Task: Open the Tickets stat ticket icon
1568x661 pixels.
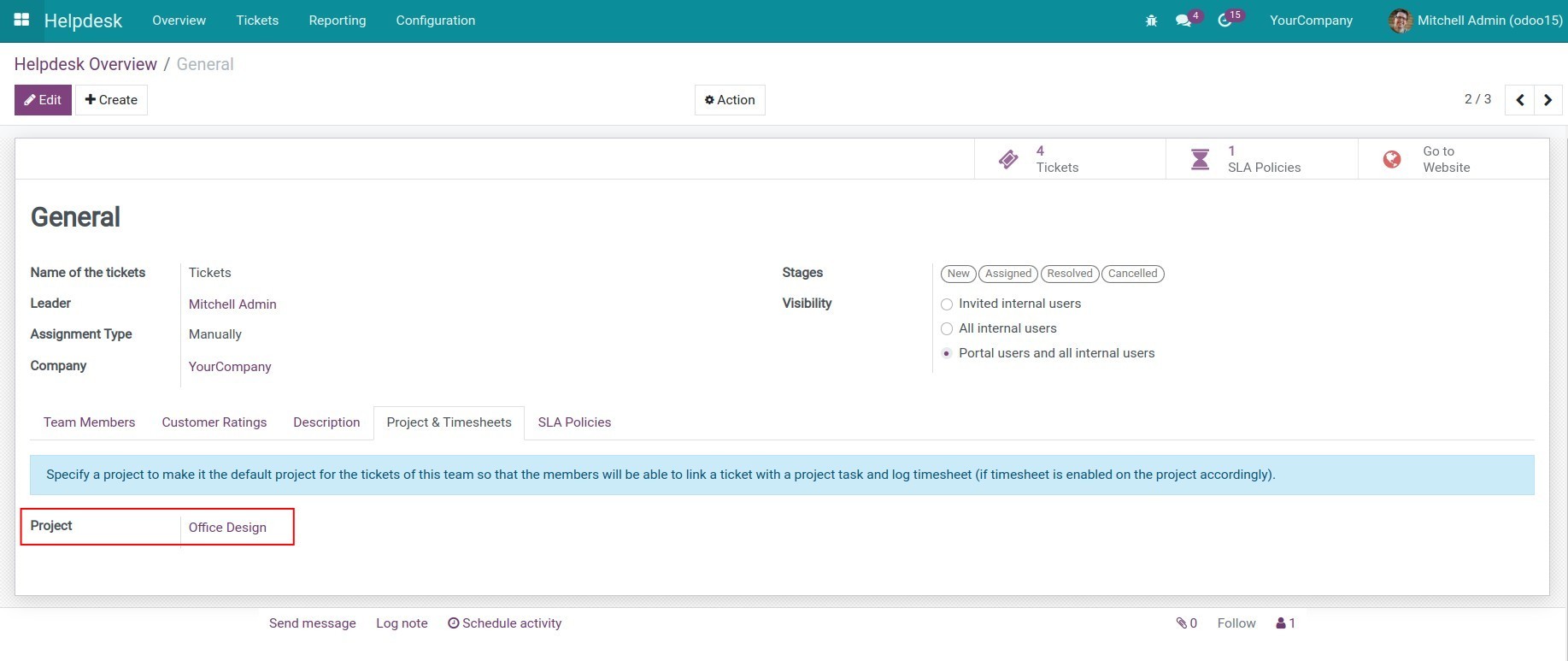Action: (1008, 159)
